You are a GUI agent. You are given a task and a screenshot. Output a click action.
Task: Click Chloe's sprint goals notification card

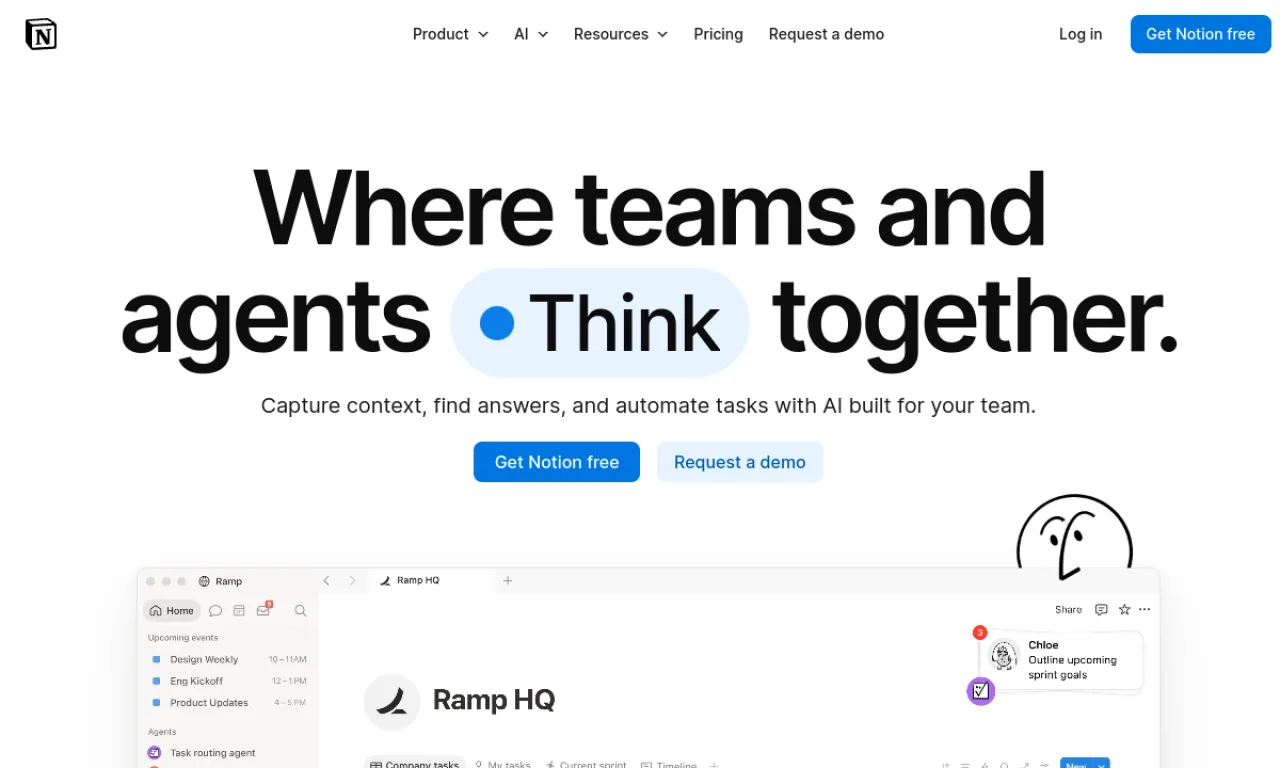coord(1061,660)
